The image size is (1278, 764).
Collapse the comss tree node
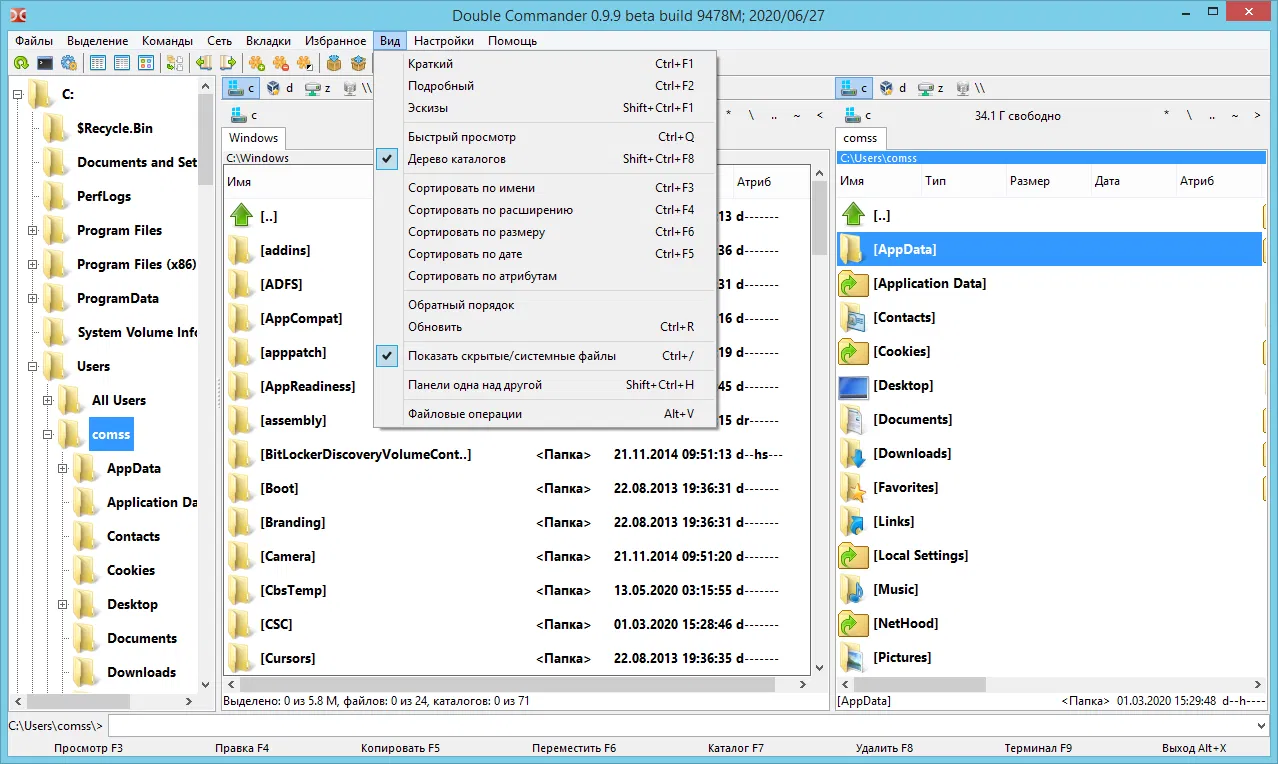tap(48, 435)
